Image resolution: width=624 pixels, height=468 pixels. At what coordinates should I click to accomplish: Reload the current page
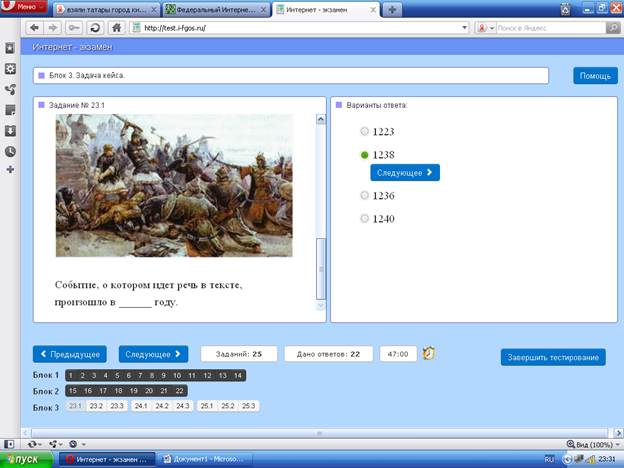tap(95, 28)
